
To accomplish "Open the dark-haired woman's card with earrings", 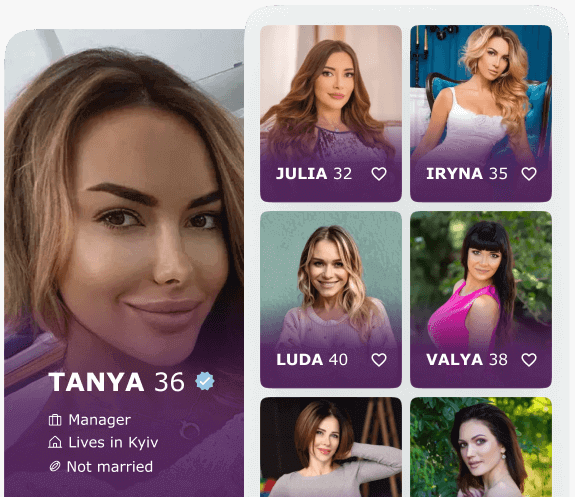I will [x=481, y=447].
